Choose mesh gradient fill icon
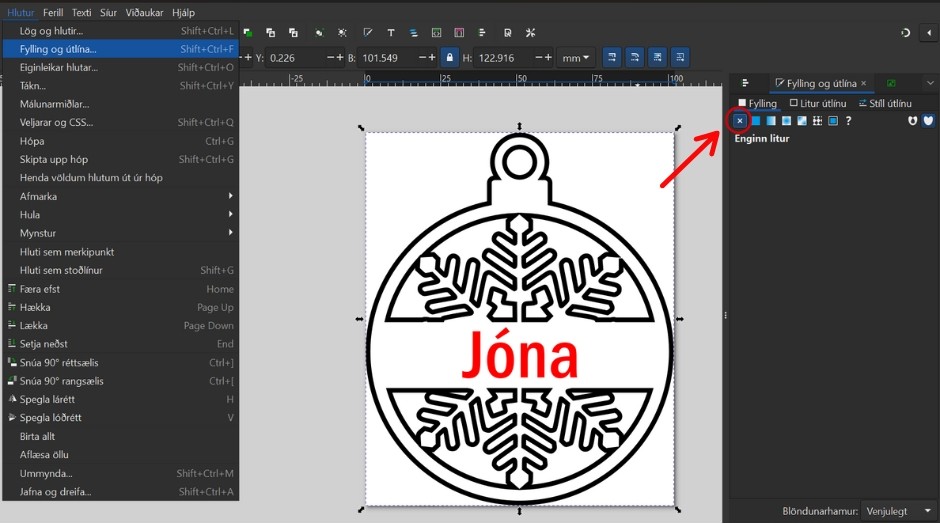The width and height of the screenshot is (940, 524). point(802,121)
